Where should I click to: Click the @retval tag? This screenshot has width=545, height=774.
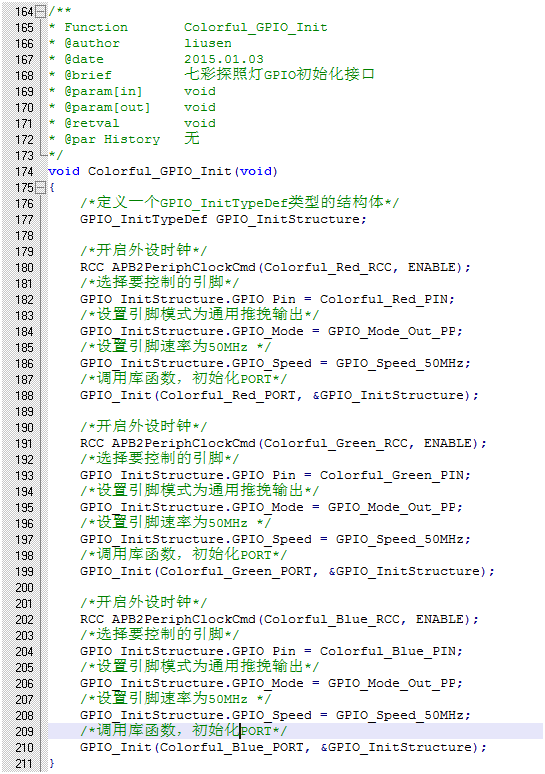(91, 123)
